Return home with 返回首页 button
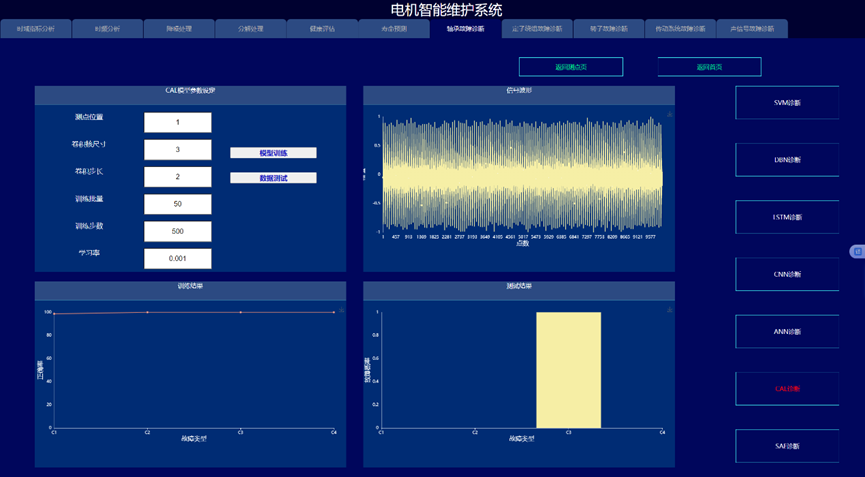Image resolution: width=865 pixels, height=477 pixels. pyautogui.click(x=709, y=67)
